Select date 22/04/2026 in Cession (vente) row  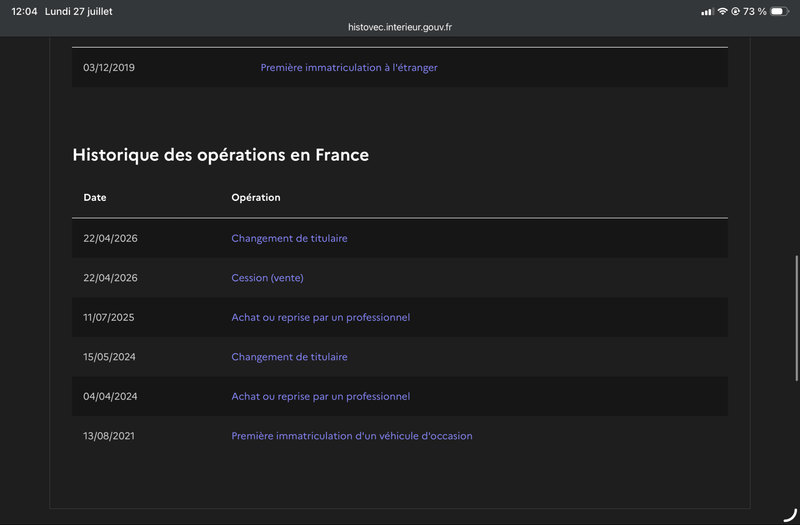tap(110, 278)
